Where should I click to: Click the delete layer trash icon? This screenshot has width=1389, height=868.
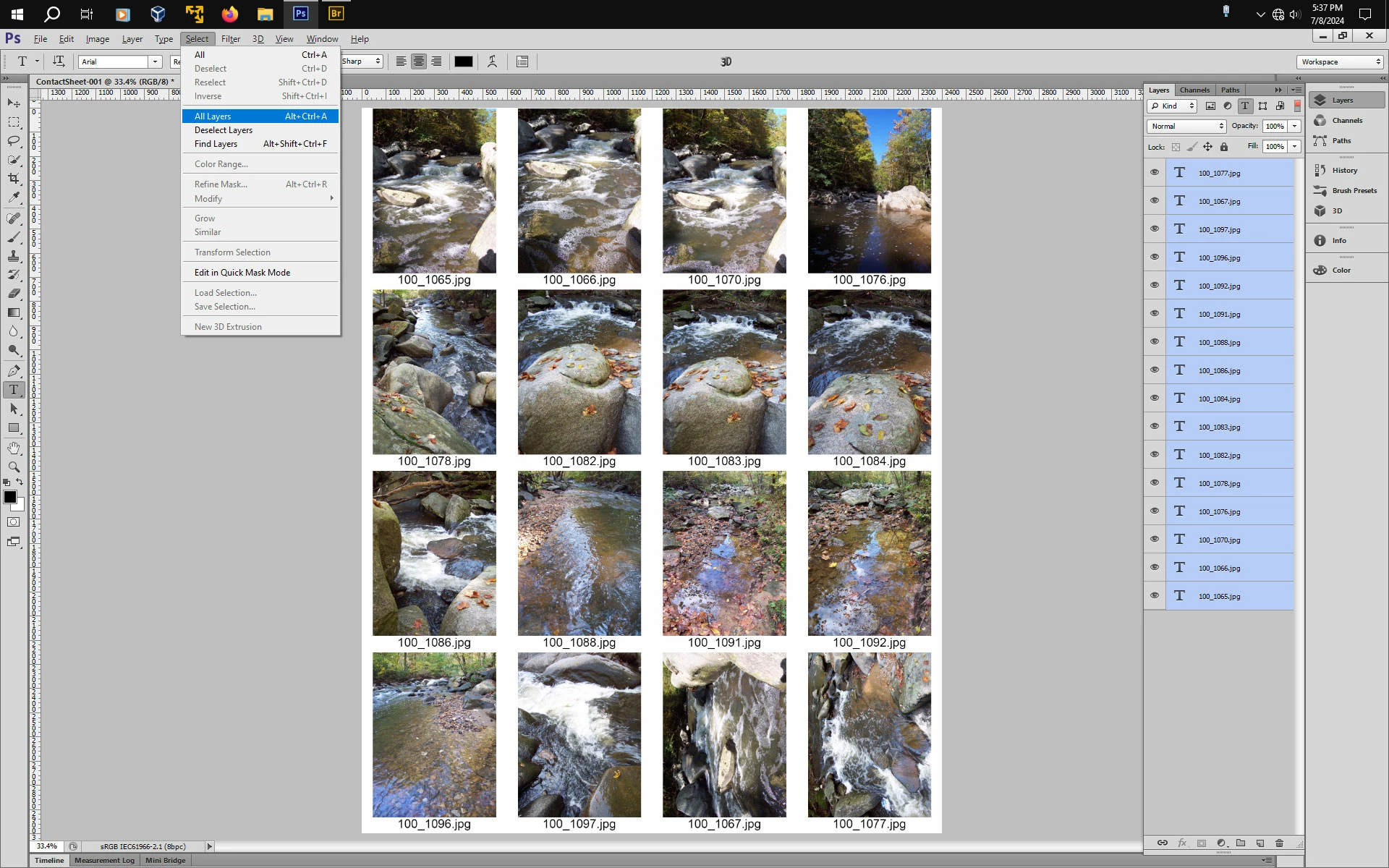1279,843
